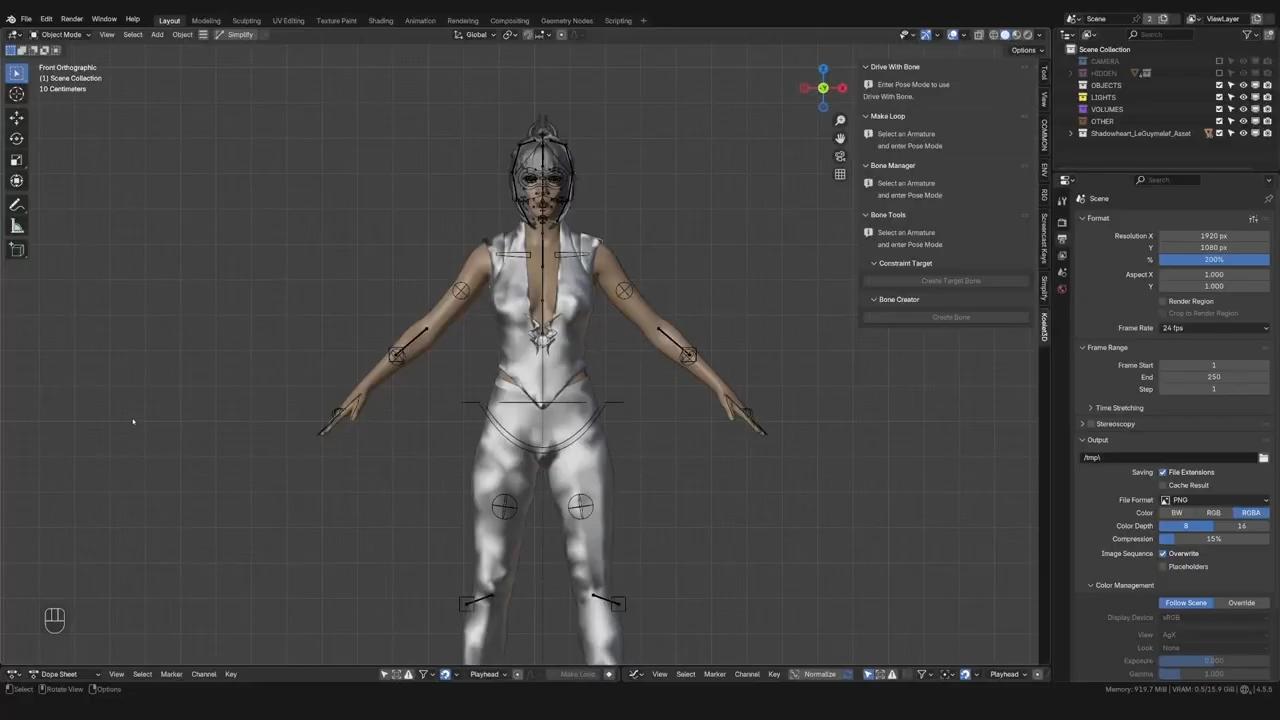
Task: Toggle the Overwrite checkbox
Action: point(1163,554)
